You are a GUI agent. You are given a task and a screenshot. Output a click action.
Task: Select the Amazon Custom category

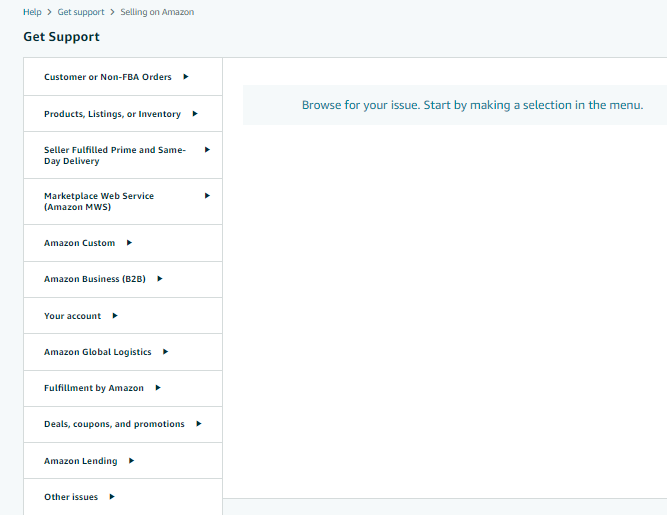click(x=123, y=243)
